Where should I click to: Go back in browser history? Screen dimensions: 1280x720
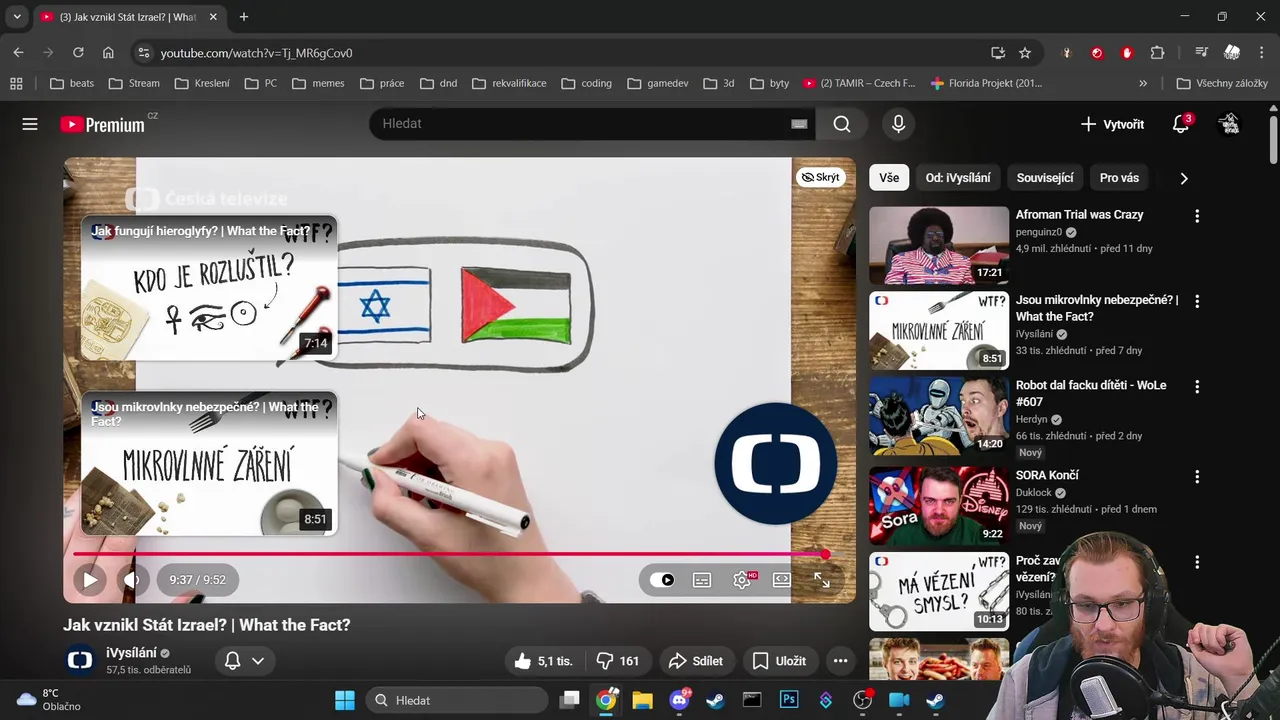point(19,53)
